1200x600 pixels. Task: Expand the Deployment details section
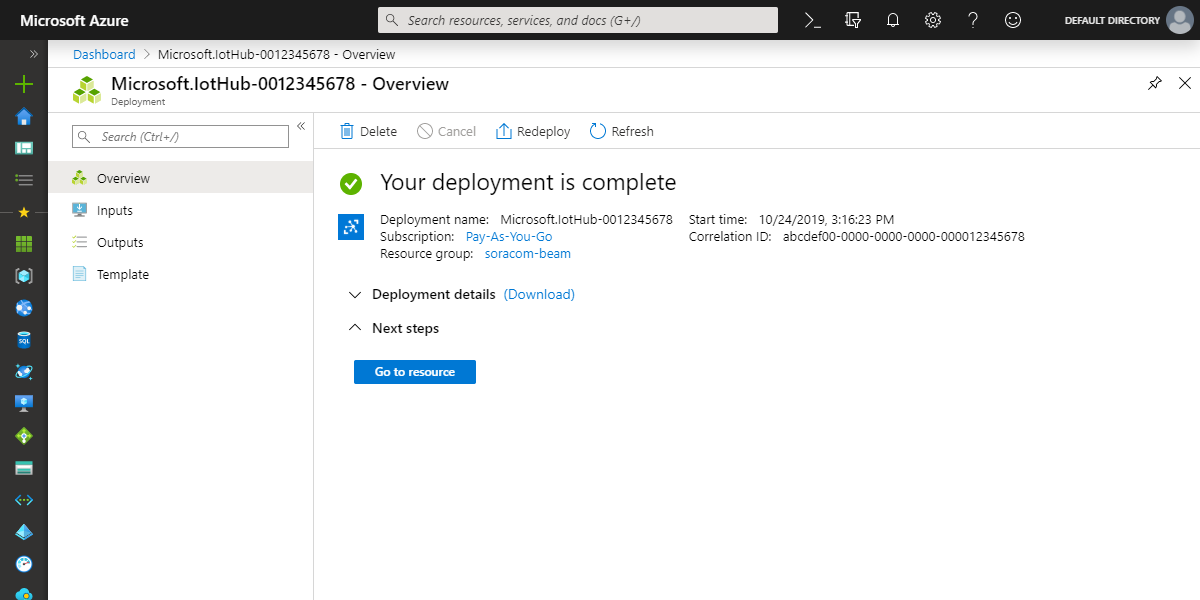354,295
